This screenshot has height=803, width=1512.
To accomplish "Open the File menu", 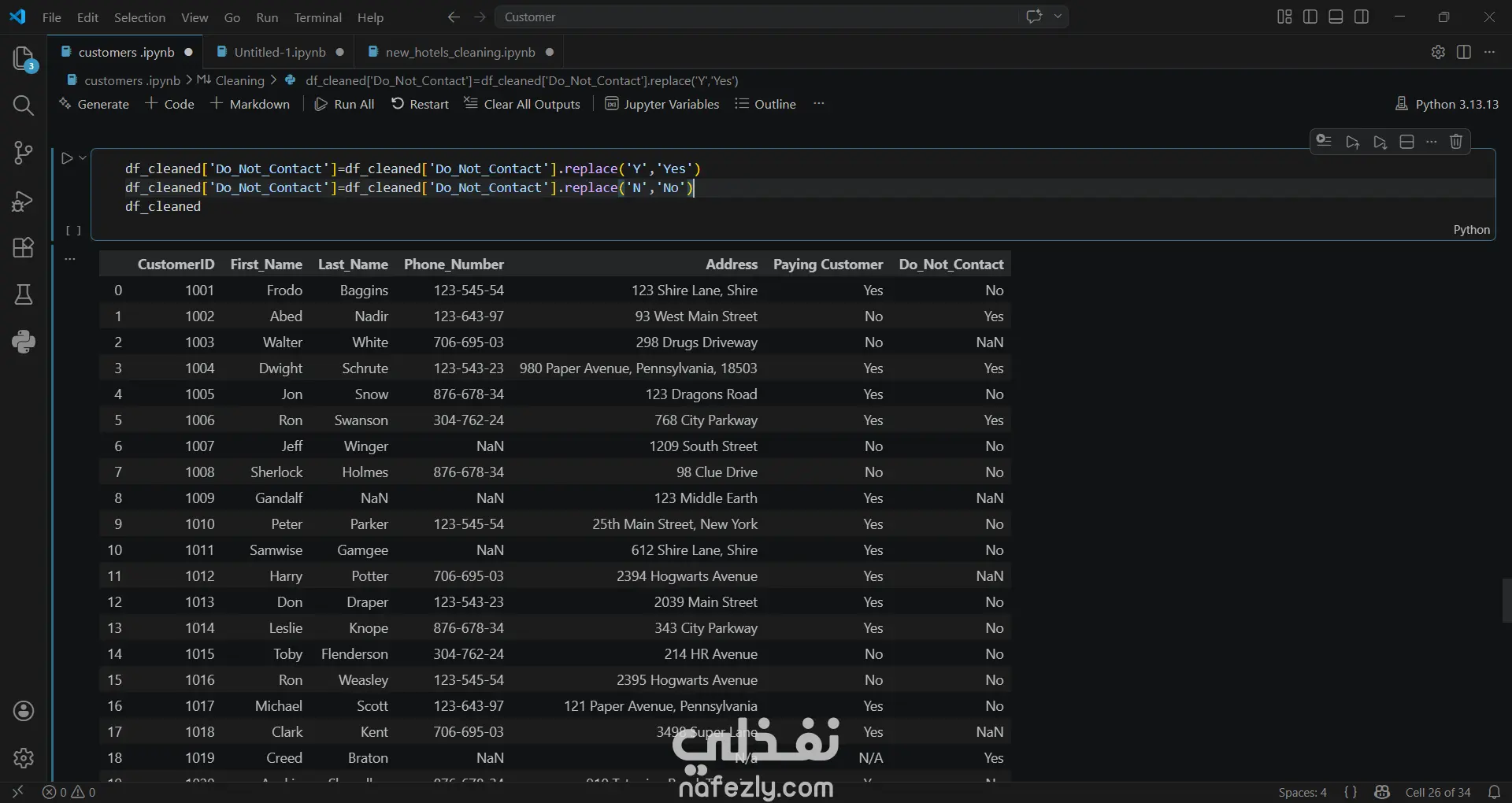I will click(x=52, y=17).
